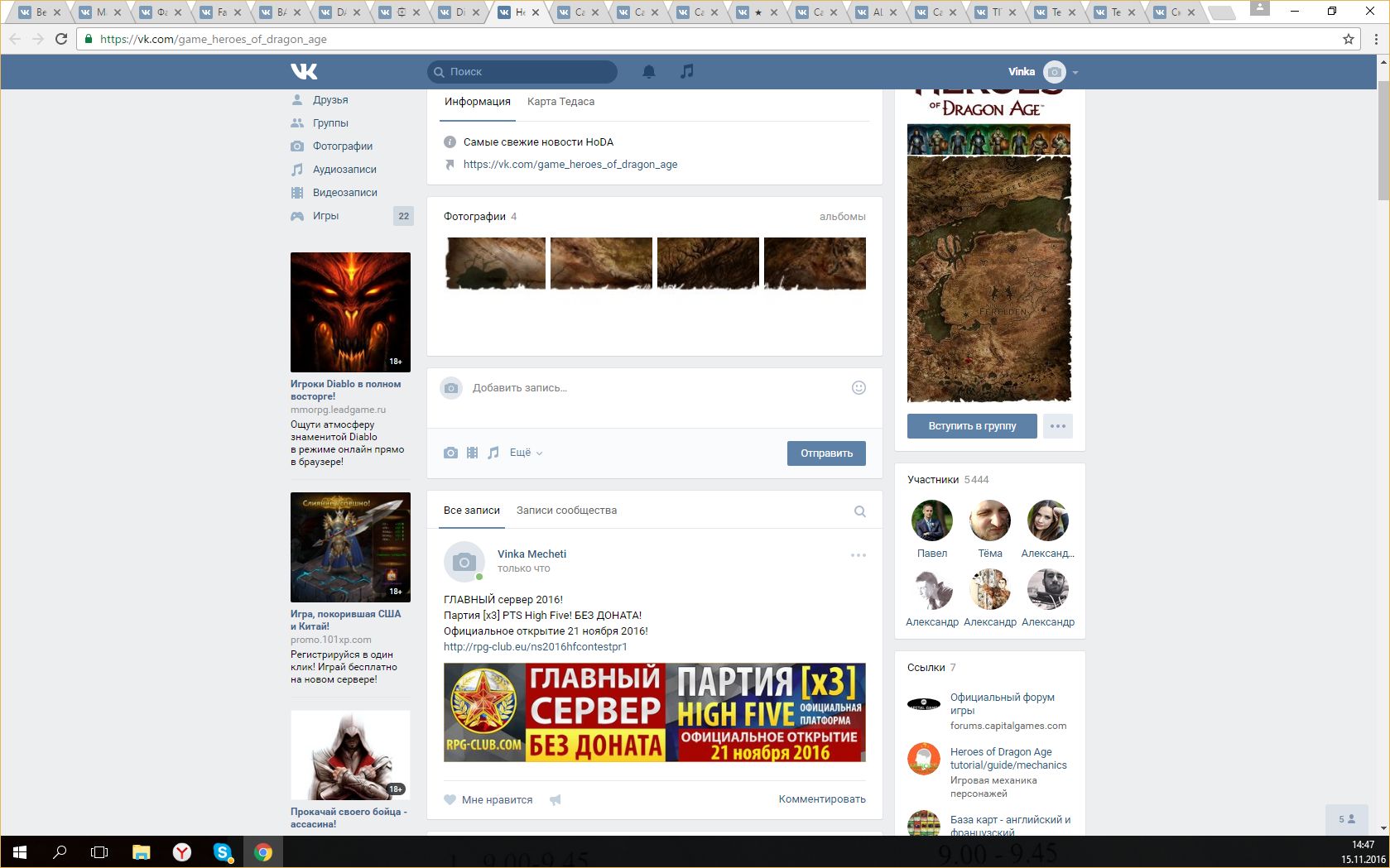Attach an audio track to the new post
This screenshot has height=868, width=1390.
[x=493, y=453]
